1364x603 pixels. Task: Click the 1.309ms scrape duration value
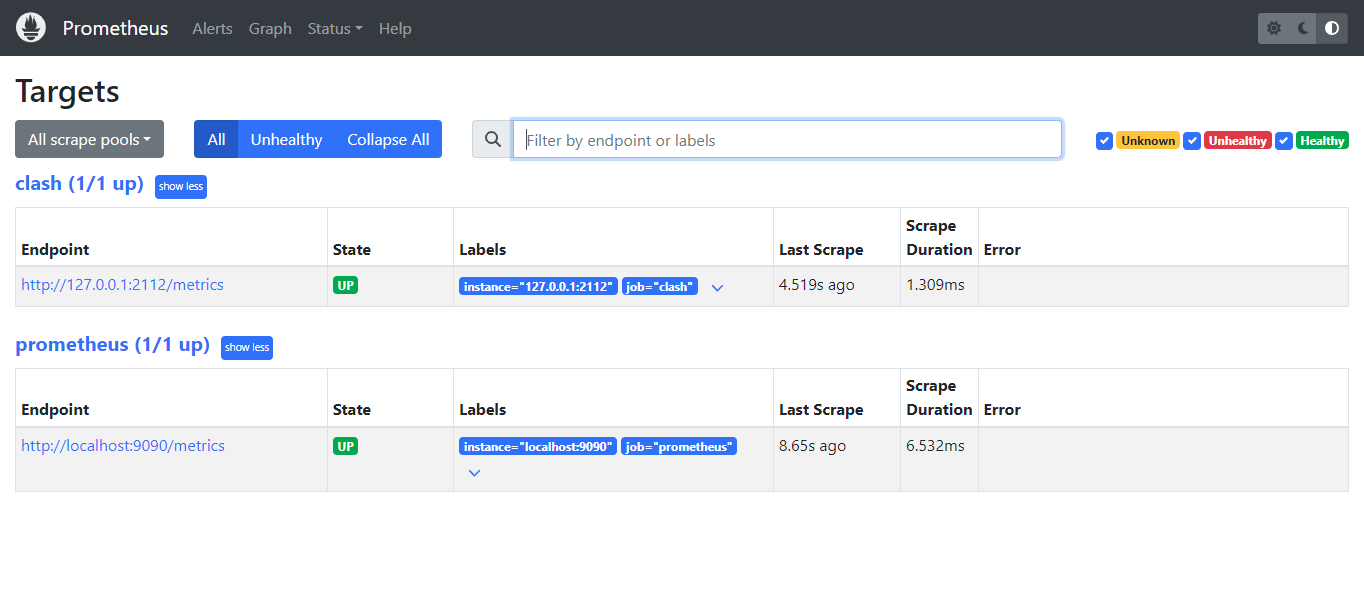[x=935, y=285]
